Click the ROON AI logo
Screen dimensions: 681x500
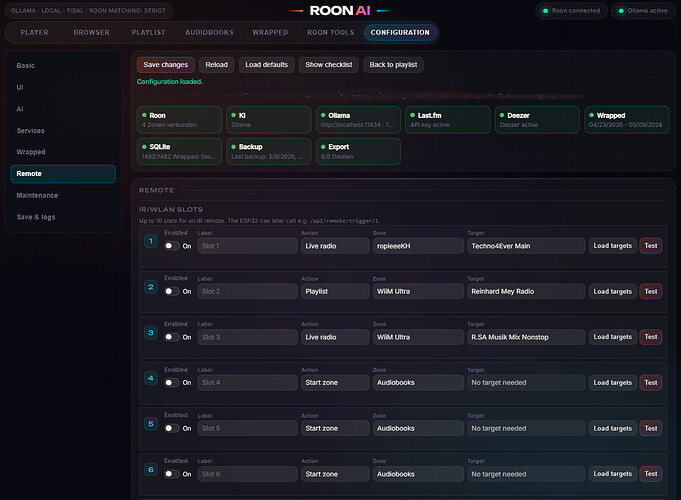coord(340,11)
